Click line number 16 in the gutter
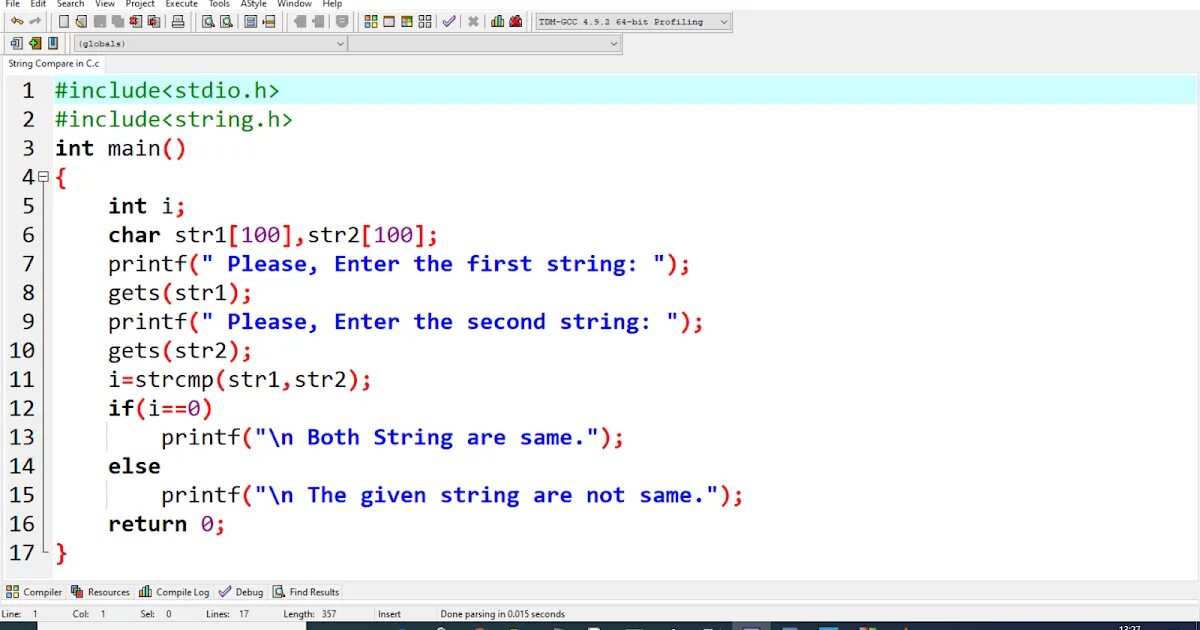The height and width of the screenshot is (630, 1200). (x=22, y=524)
